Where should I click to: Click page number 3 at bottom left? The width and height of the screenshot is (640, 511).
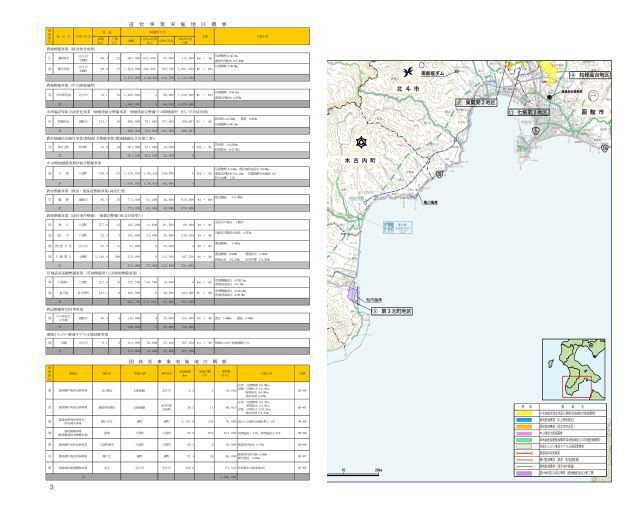pos(51,487)
